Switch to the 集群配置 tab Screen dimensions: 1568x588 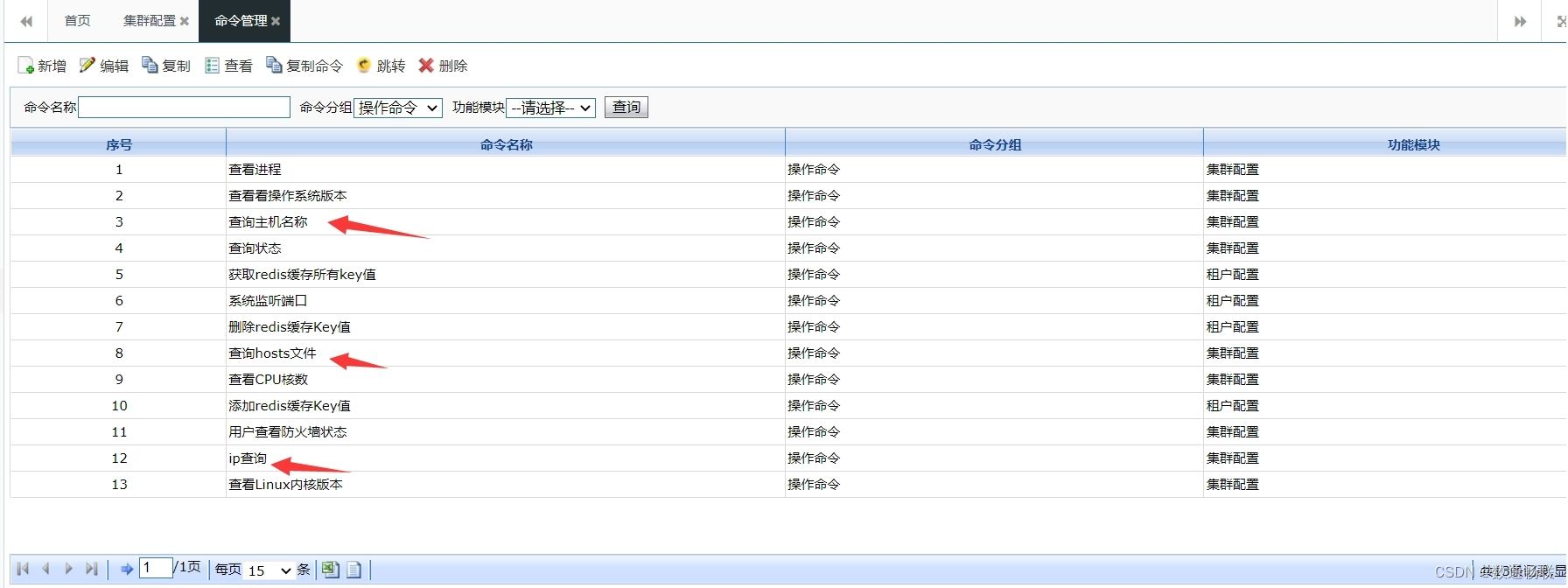(149, 20)
